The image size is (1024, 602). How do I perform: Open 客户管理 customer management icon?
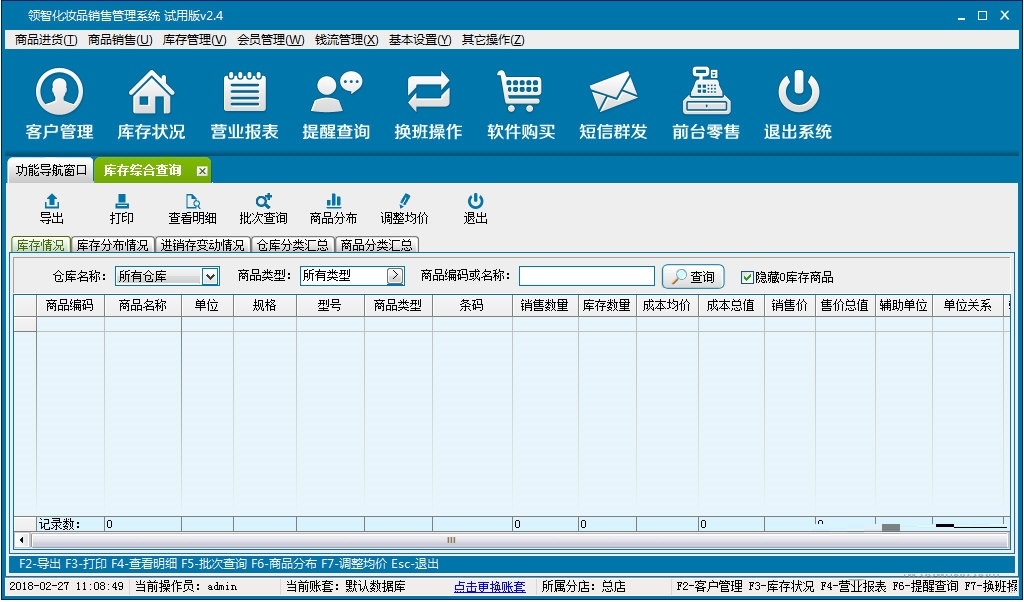point(59,93)
